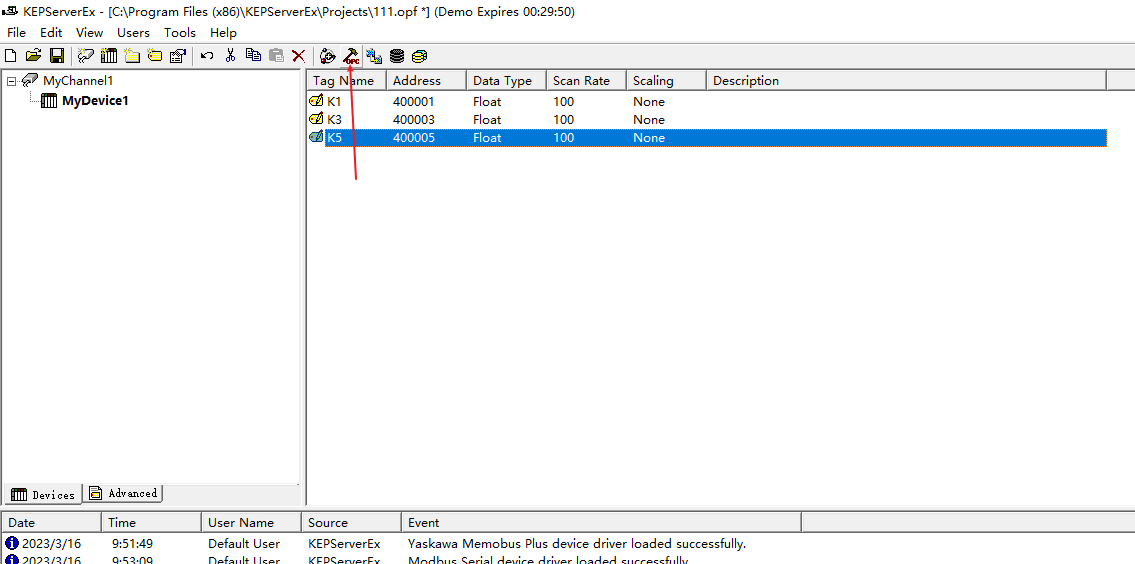This screenshot has width=1135, height=564.
Task: Undo the last action
Action: [x=207, y=56]
